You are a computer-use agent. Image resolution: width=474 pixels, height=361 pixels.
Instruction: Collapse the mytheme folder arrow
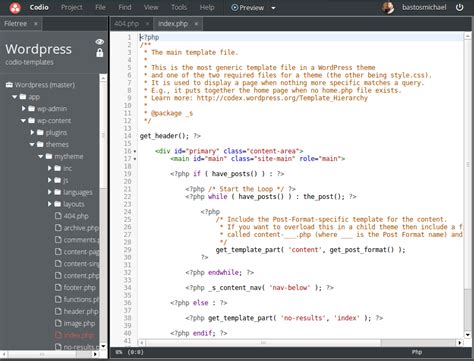[x=41, y=156]
